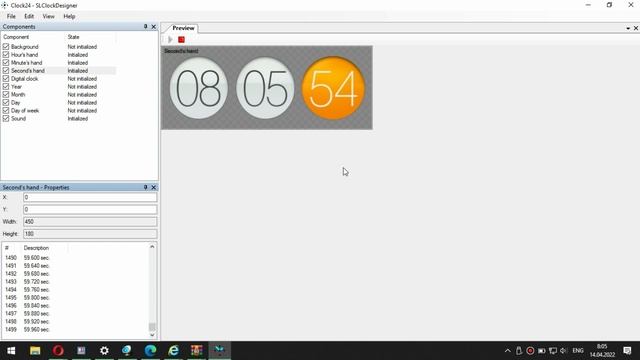640x360 pixels.
Task: Switch to the Preview tab
Action: (183, 28)
